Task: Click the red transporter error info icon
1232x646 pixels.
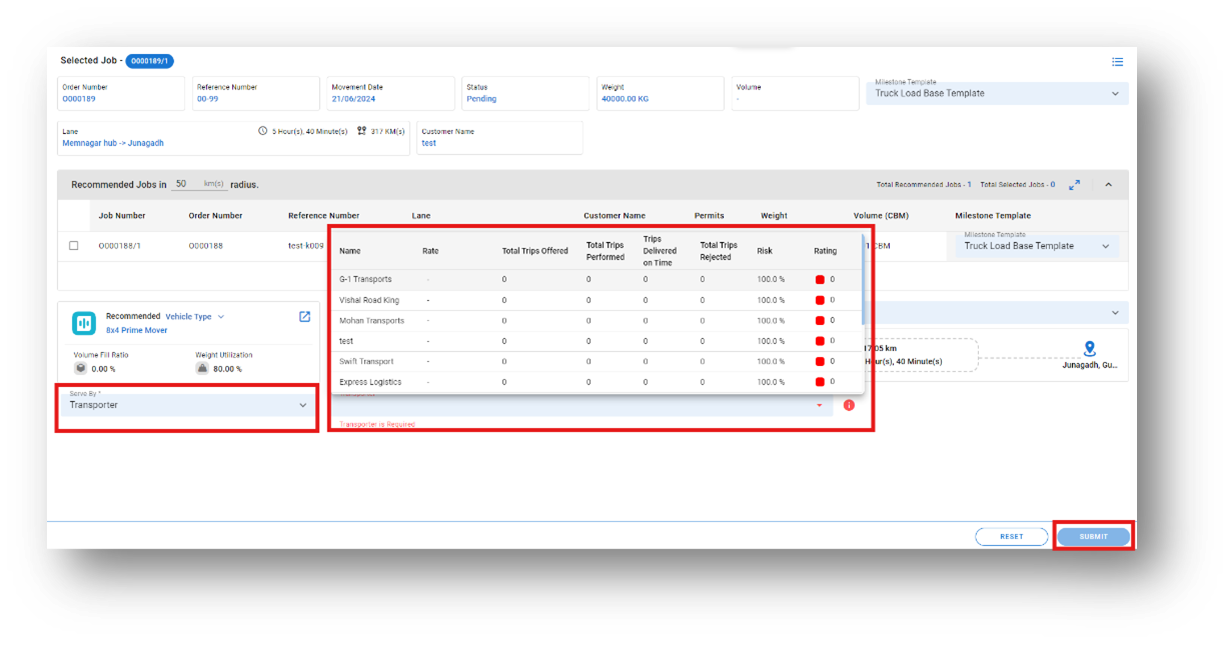Action: [x=849, y=405]
